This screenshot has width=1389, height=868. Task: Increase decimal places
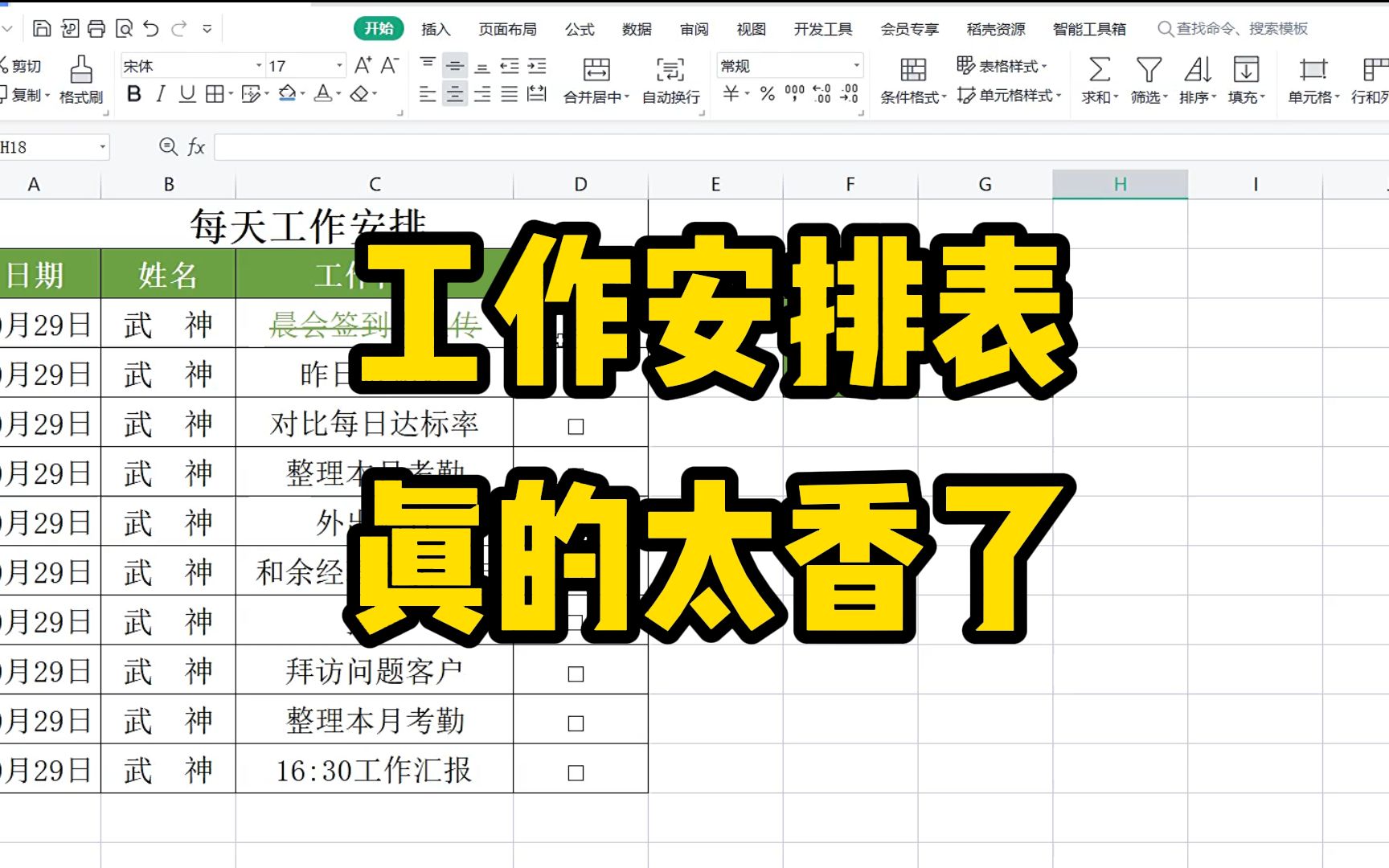[822, 94]
